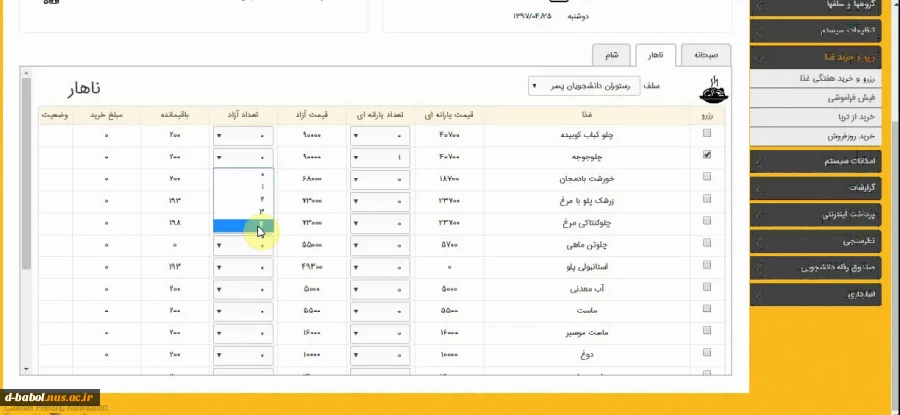Click the food name زرشک پلو با مرغ
This screenshot has width=900, height=415.
(x=587, y=201)
